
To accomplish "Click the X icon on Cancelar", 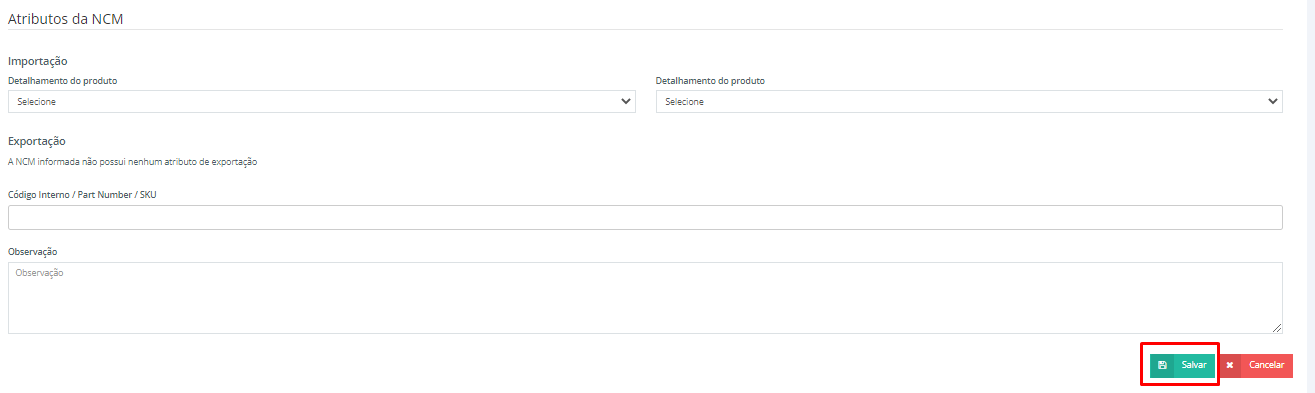I will (1230, 366).
